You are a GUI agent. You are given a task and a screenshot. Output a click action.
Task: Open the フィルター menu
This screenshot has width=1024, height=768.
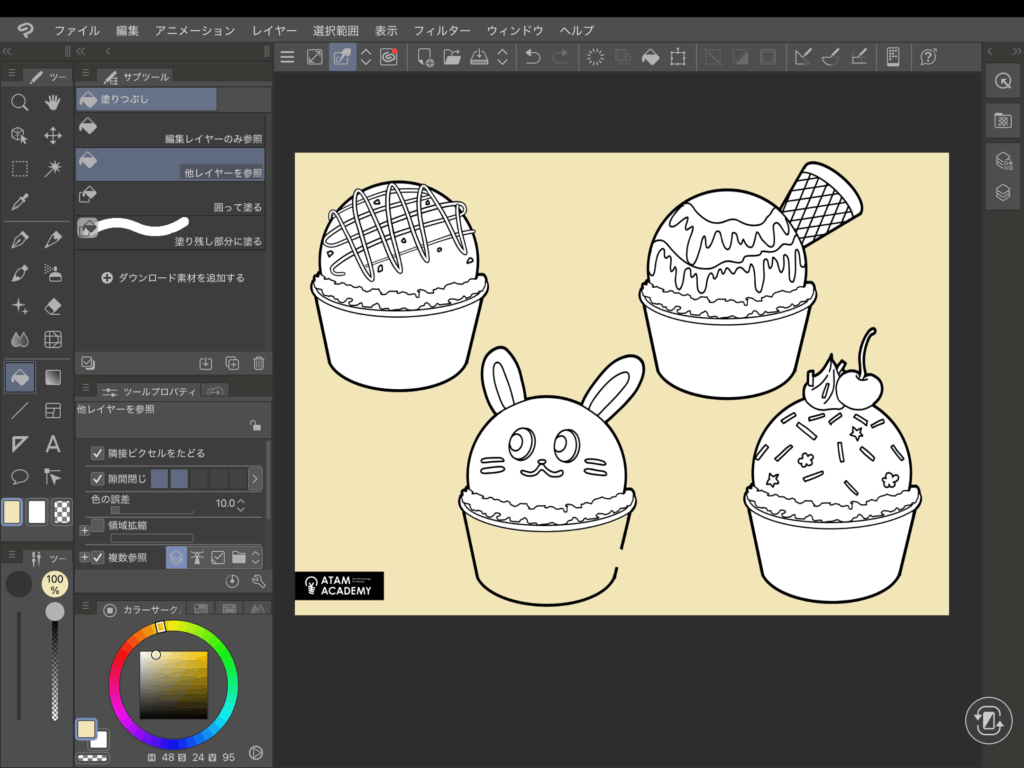443,31
